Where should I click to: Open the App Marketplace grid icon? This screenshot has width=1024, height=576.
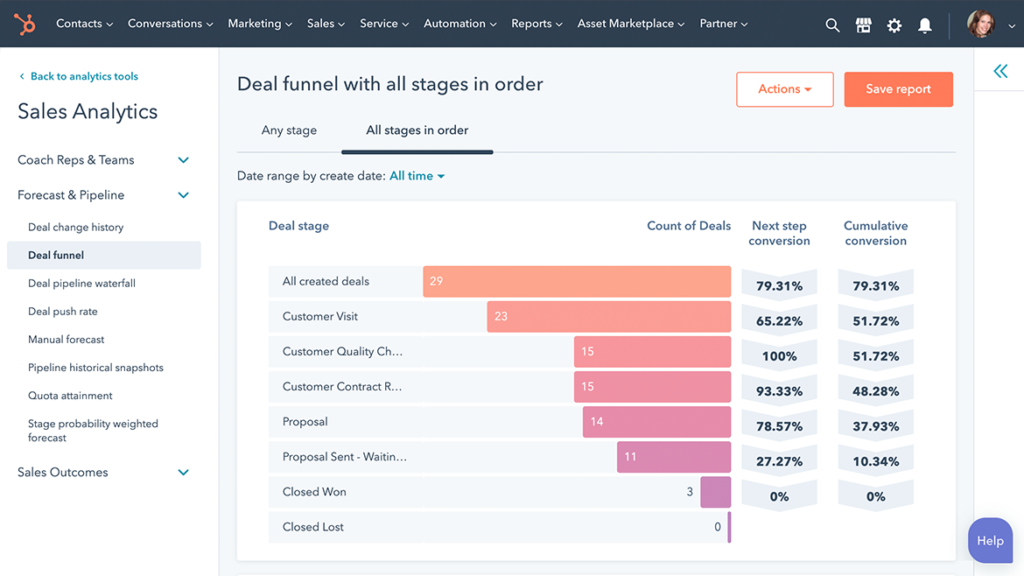point(863,25)
